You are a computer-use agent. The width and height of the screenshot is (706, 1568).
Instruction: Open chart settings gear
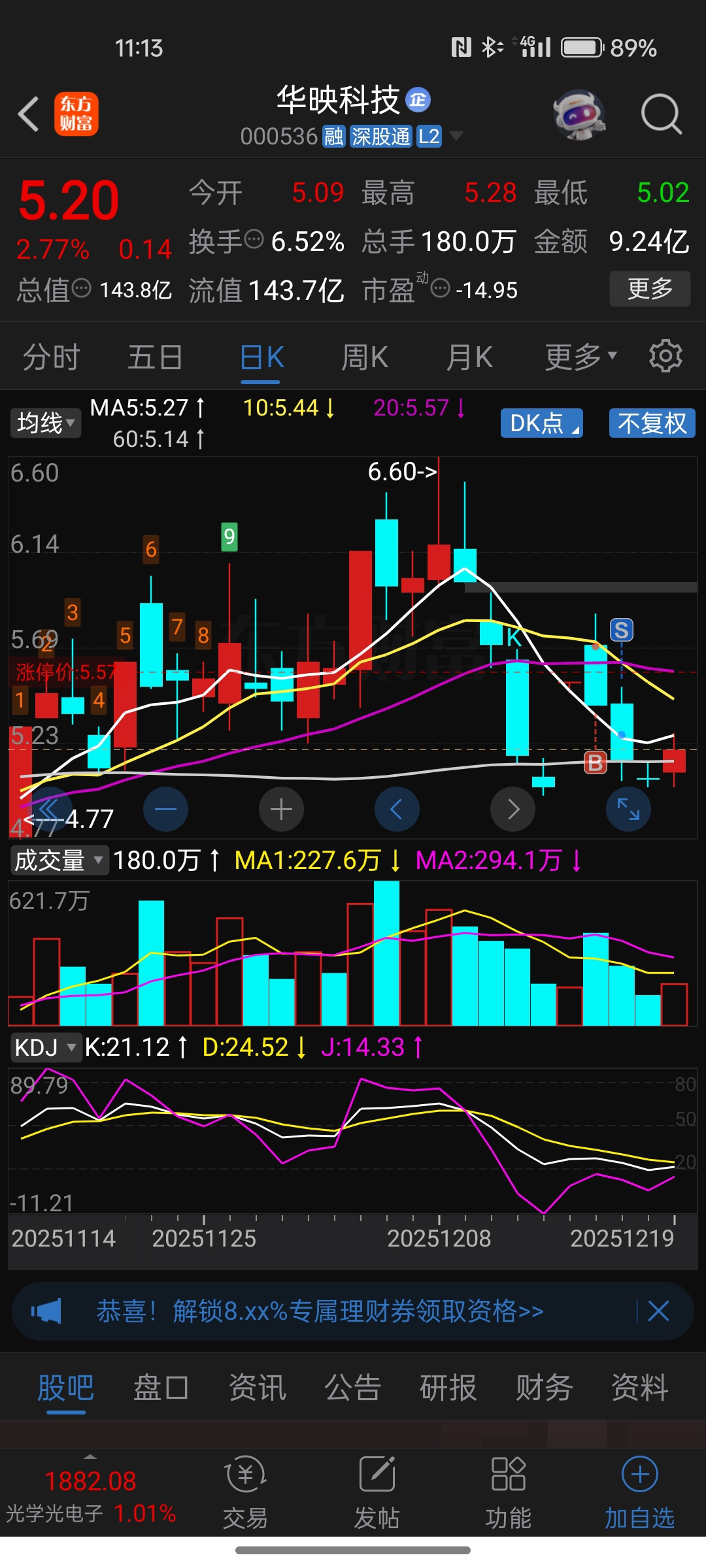tap(665, 356)
